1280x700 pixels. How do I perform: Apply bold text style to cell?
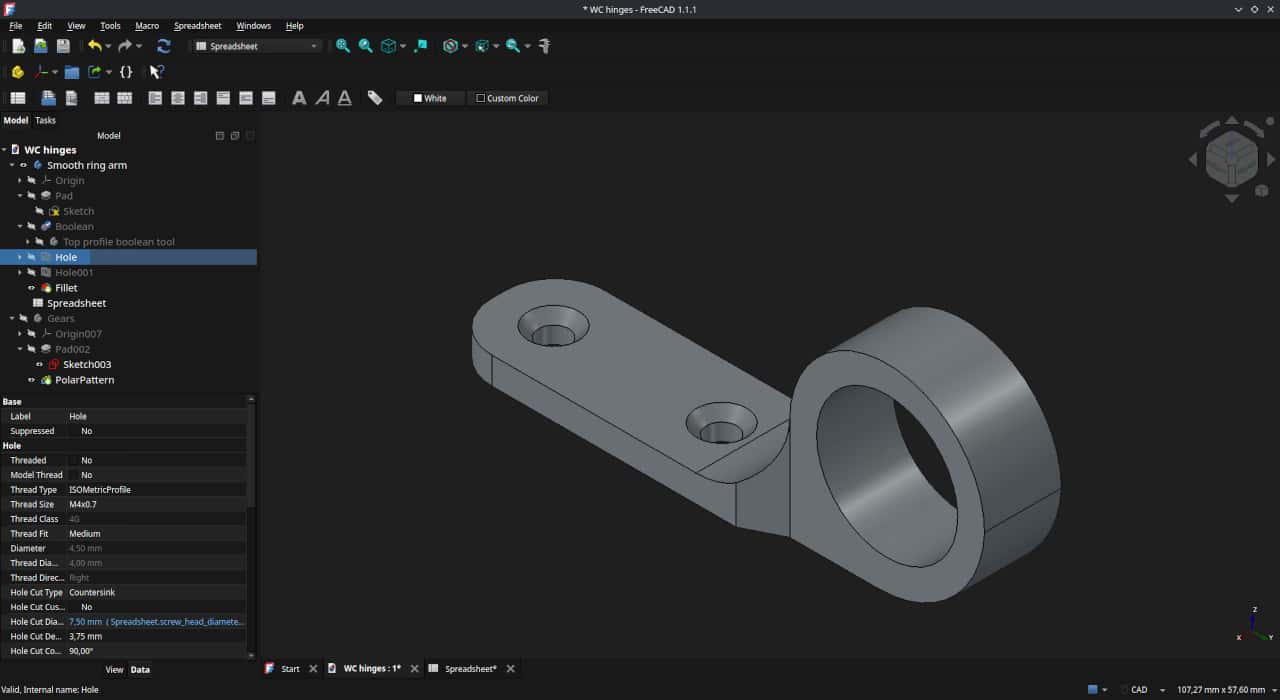pyautogui.click(x=299, y=98)
